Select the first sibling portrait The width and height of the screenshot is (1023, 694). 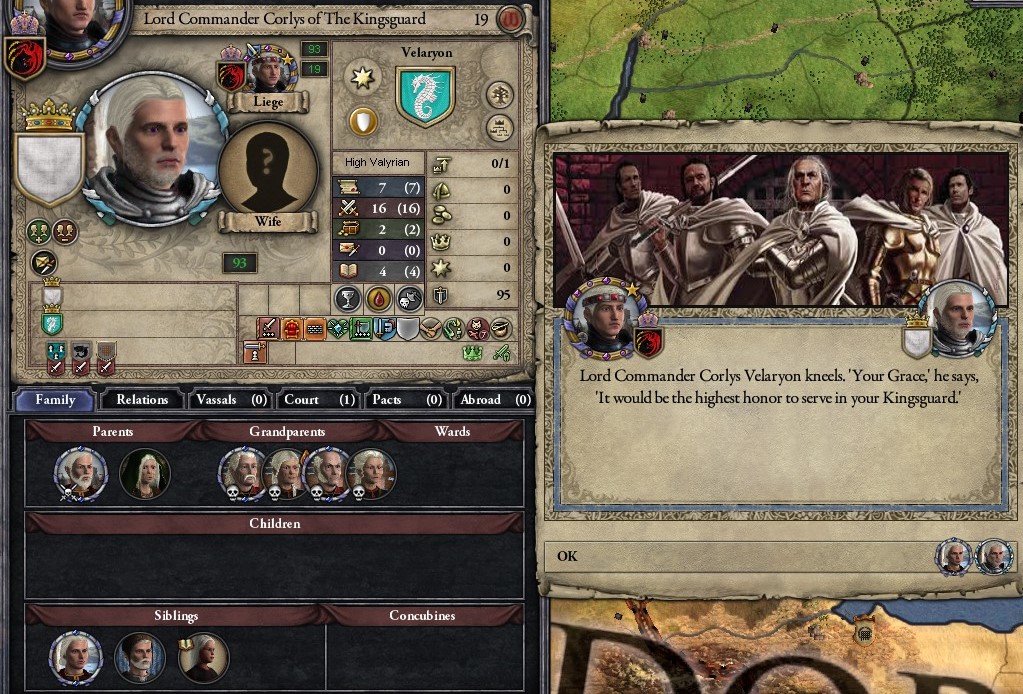pos(76,657)
